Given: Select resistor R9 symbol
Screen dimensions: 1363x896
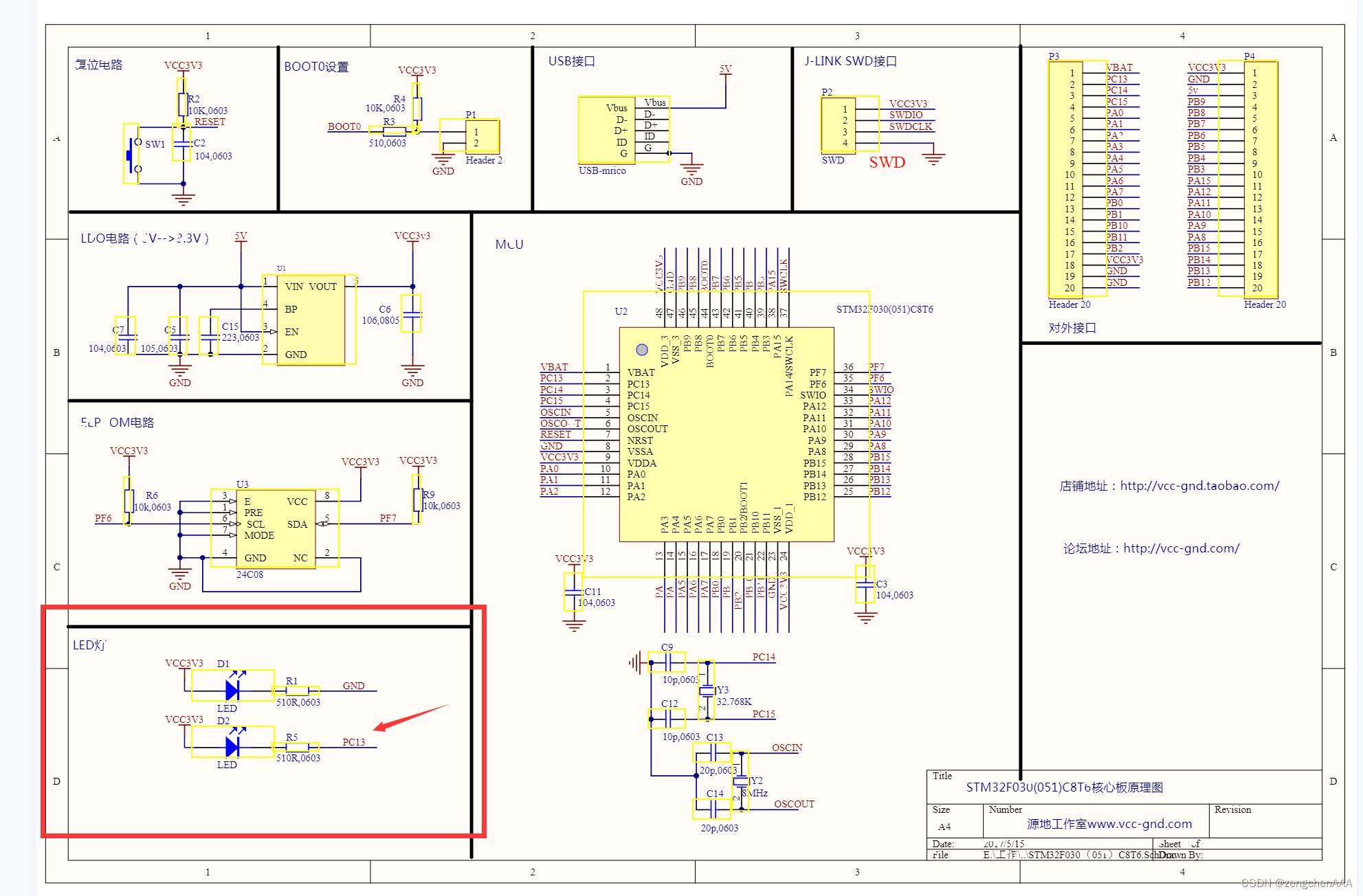Looking at the screenshot, I should point(417,500).
